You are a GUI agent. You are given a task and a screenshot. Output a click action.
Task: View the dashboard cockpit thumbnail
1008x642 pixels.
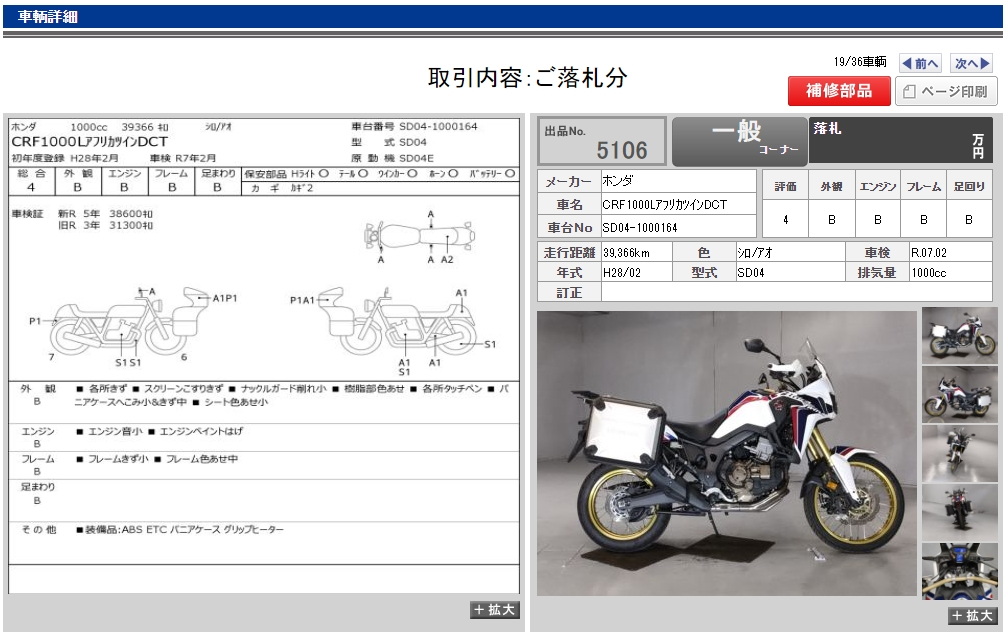coord(959,571)
